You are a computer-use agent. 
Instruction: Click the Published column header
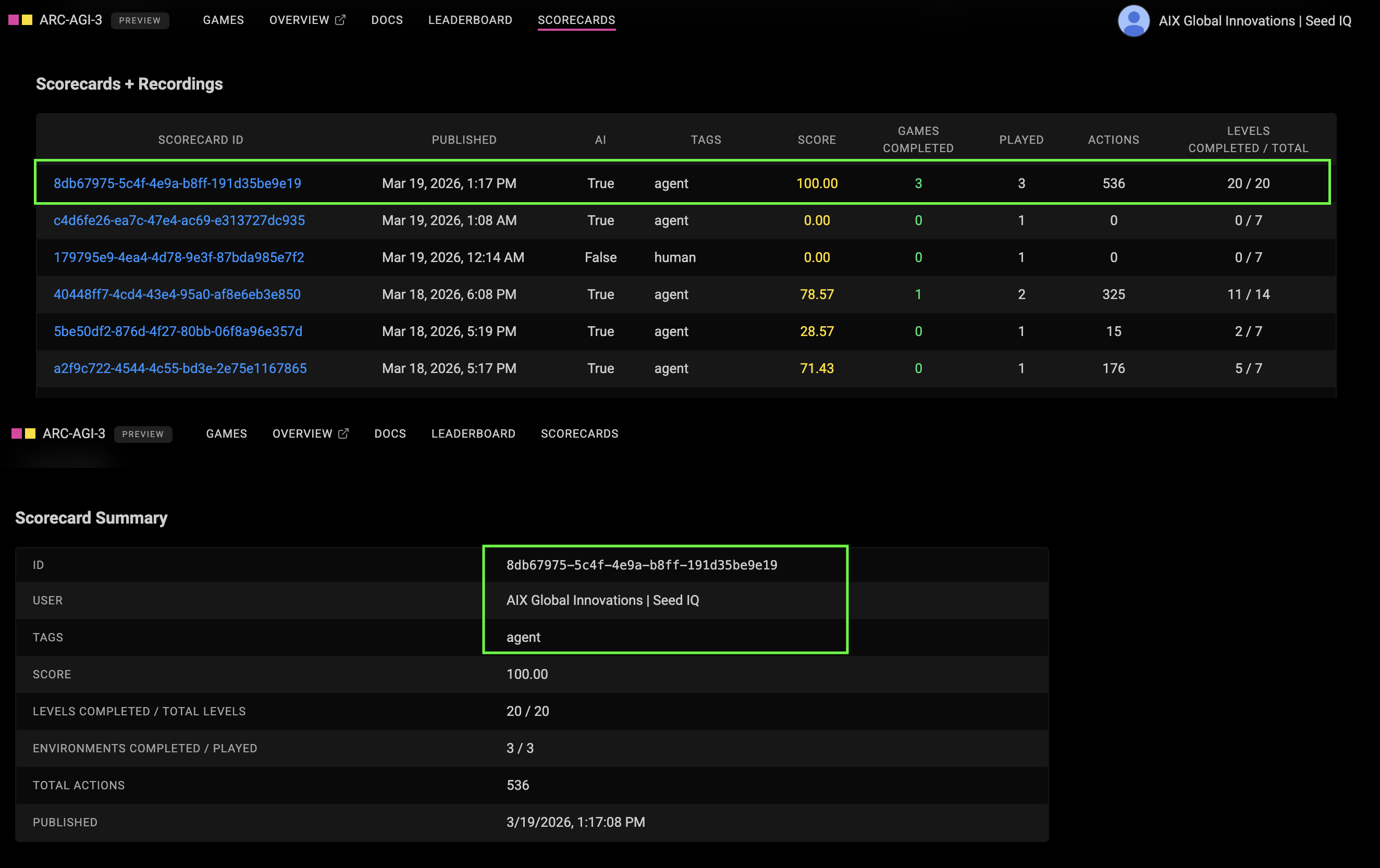point(464,140)
